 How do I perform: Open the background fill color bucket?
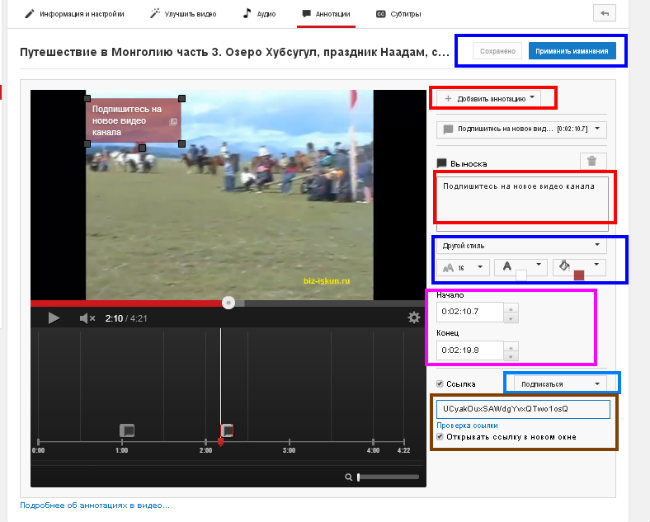[x=579, y=267]
